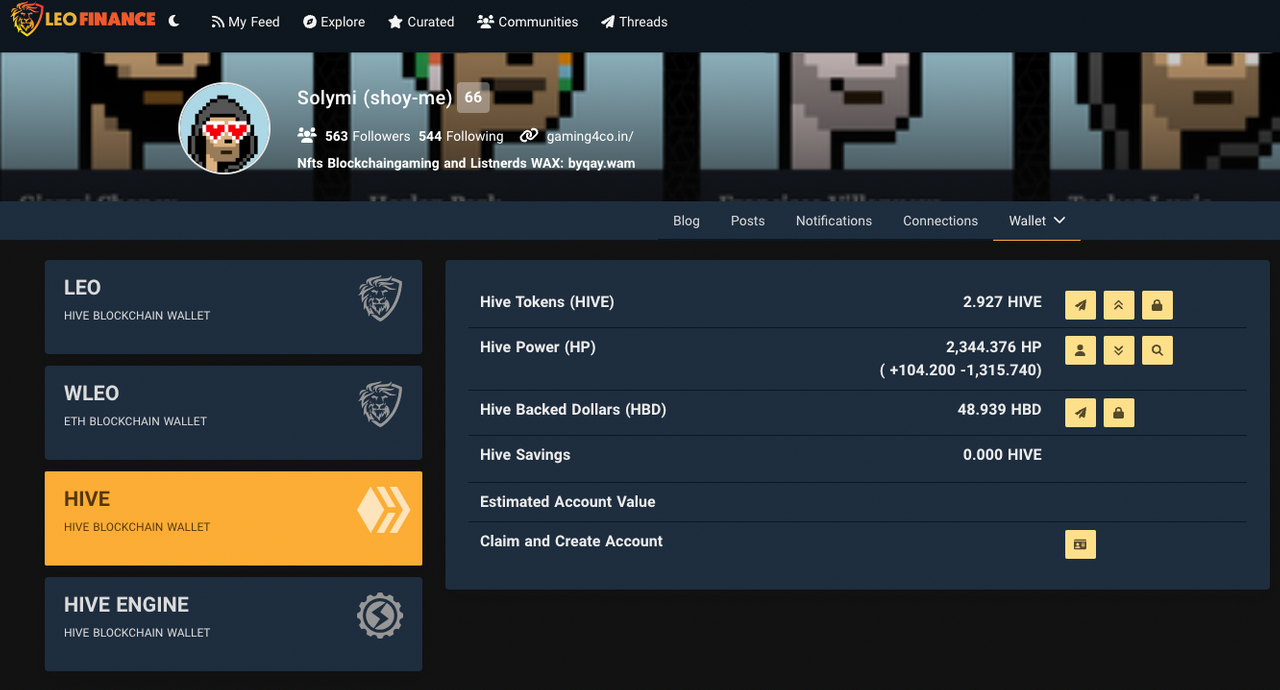The image size is (1280, 690).
Task: Select the WLEO ETH blockchain wallet card
Action: (233, 413)
